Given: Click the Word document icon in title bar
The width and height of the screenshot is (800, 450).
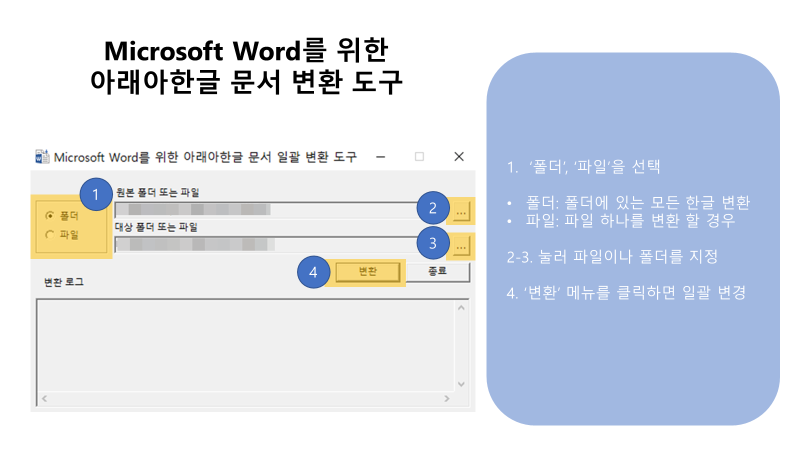Looking at the screenshot, I should tap(42, 157).
